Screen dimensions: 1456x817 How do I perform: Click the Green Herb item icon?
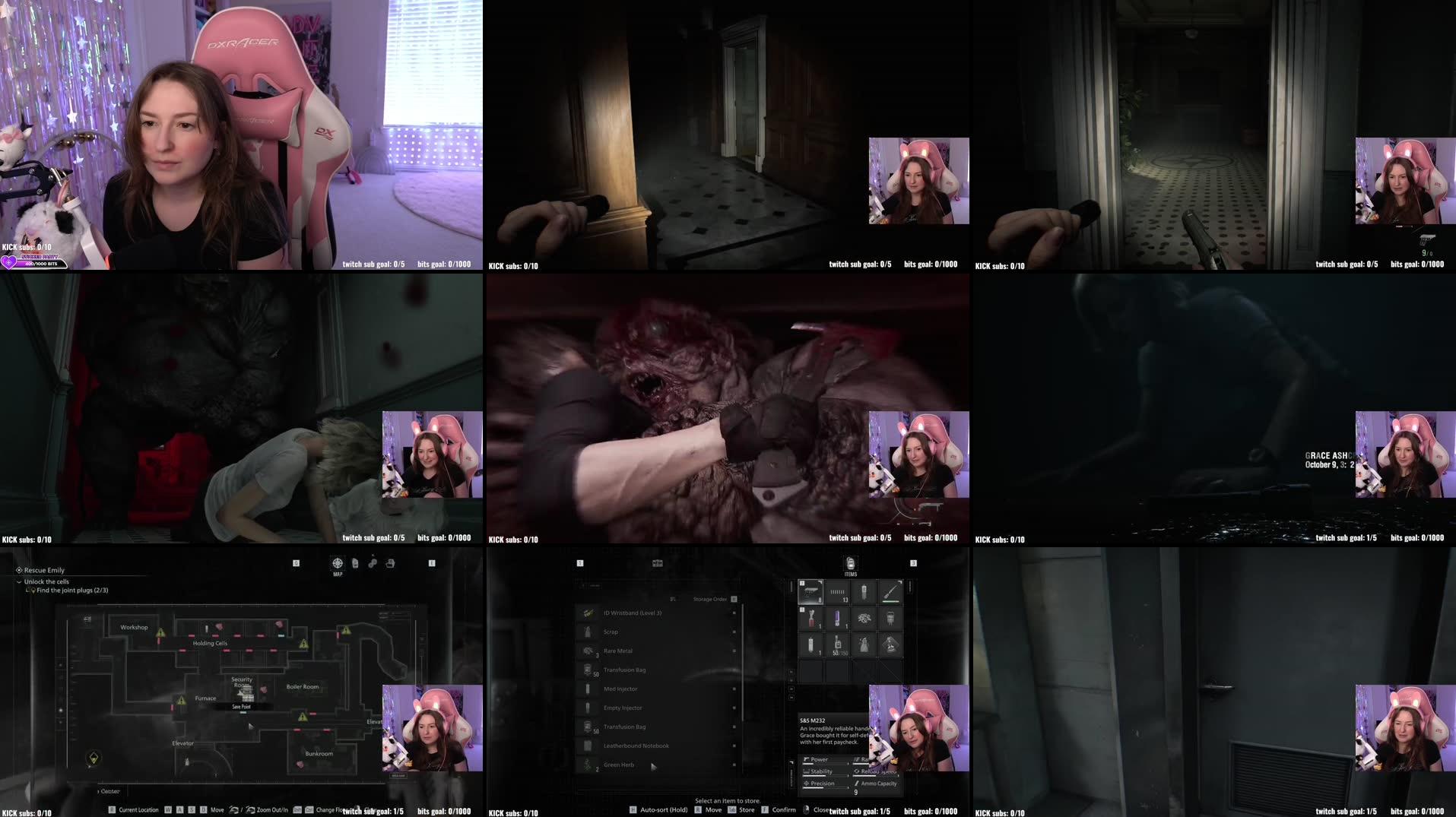[x=588, y=765]
